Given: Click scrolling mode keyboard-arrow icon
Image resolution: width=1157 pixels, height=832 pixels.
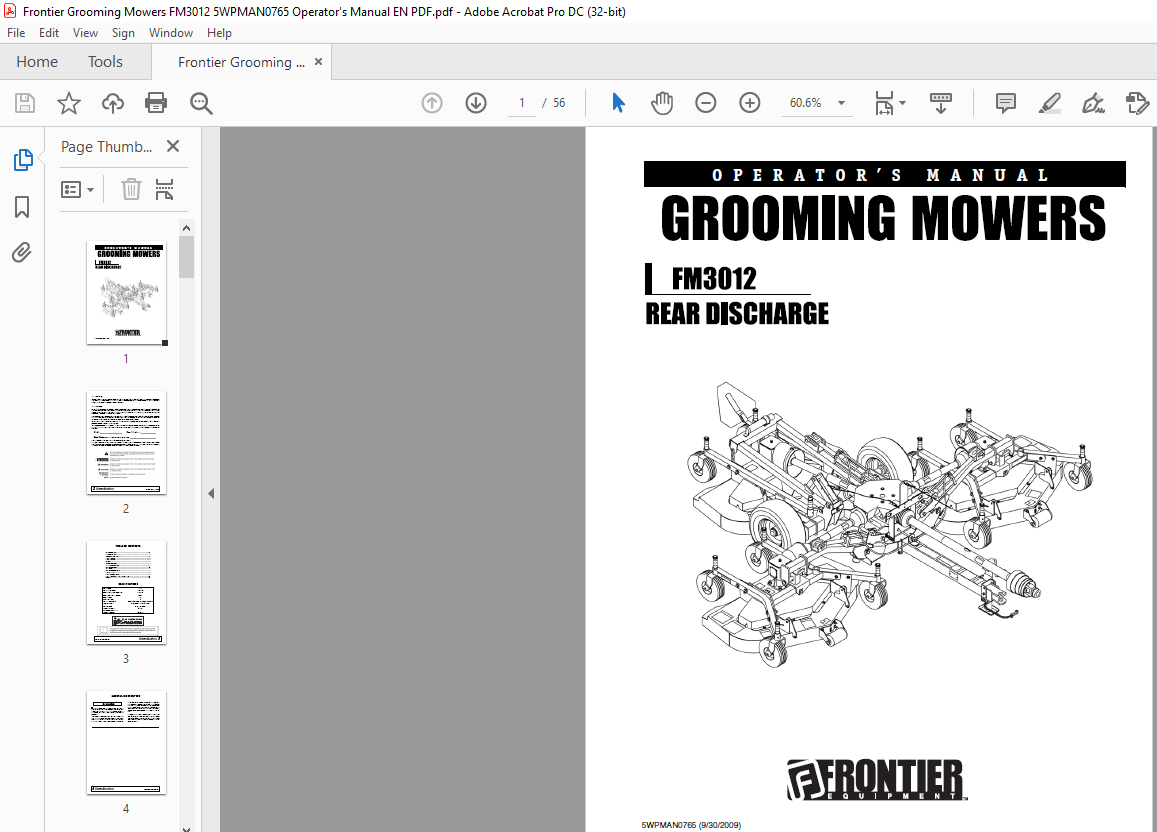Looking at the screenshot, I should [940, 103].
